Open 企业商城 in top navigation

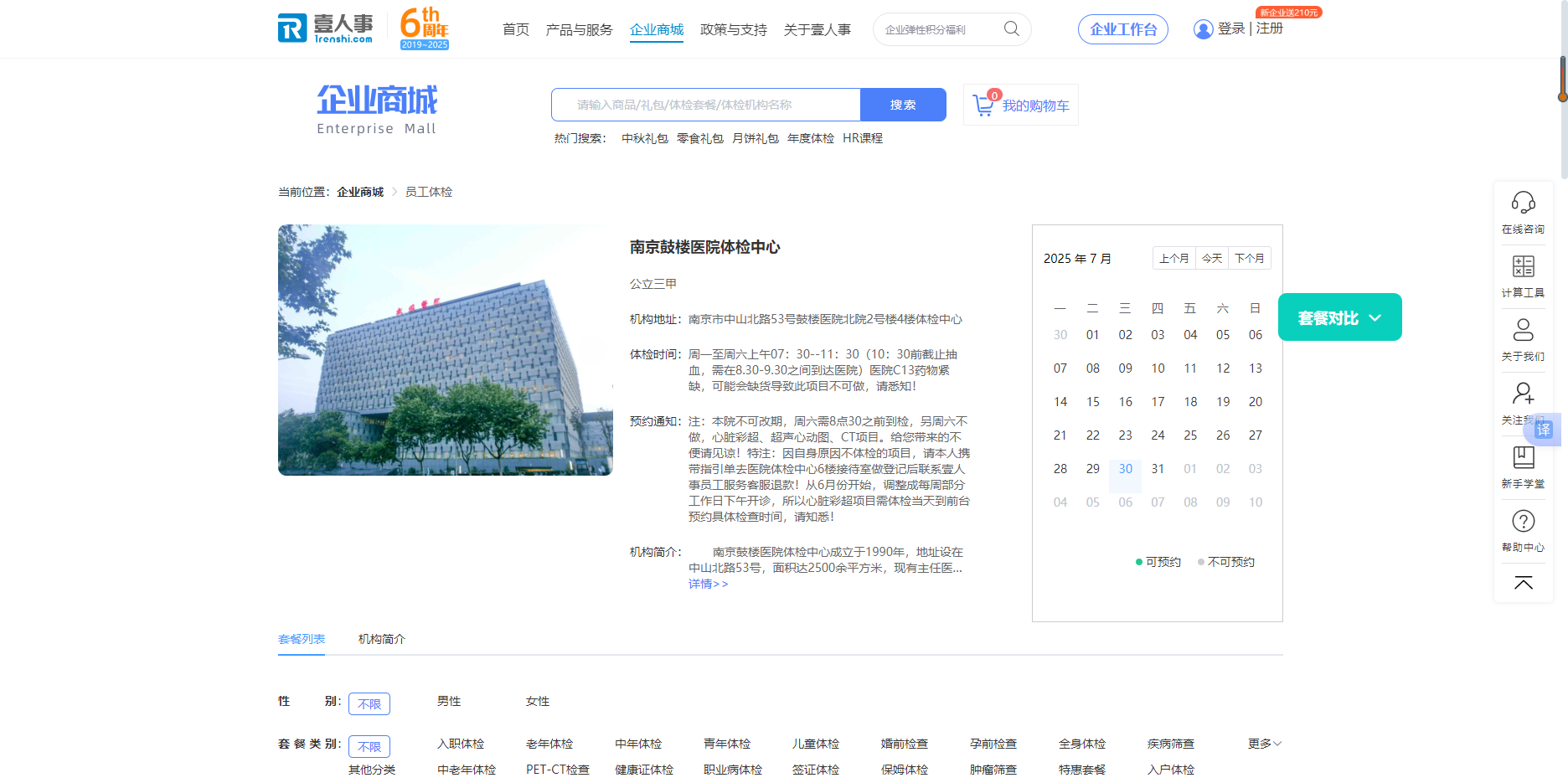(x=657, y=30)
